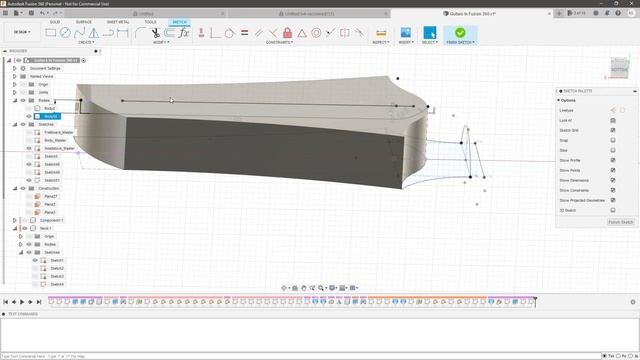Apply perpendicular constraint
640x360 pixels.
[x=273, y=33]
